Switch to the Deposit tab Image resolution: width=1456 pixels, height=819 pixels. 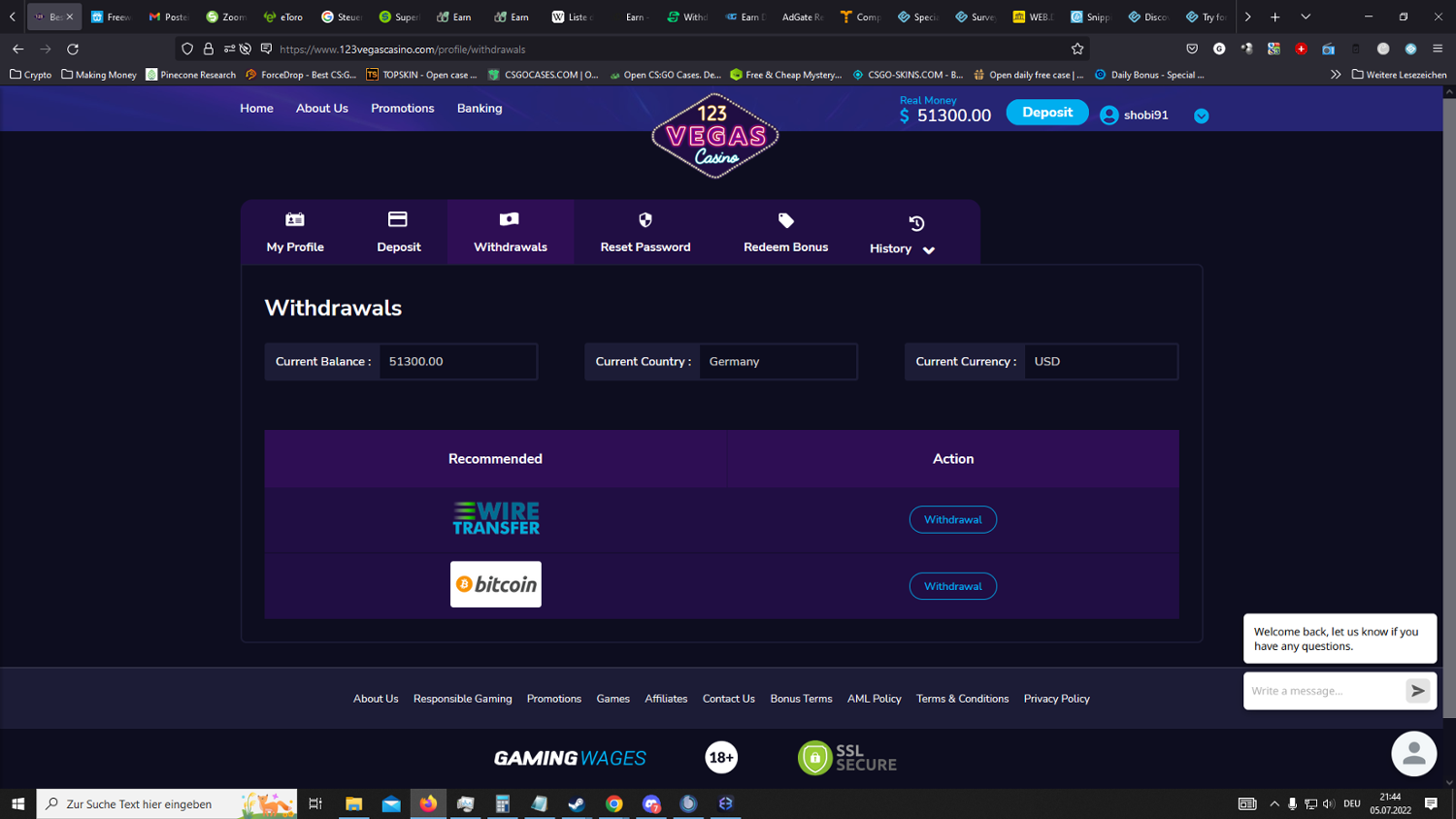tap(398, 232)
